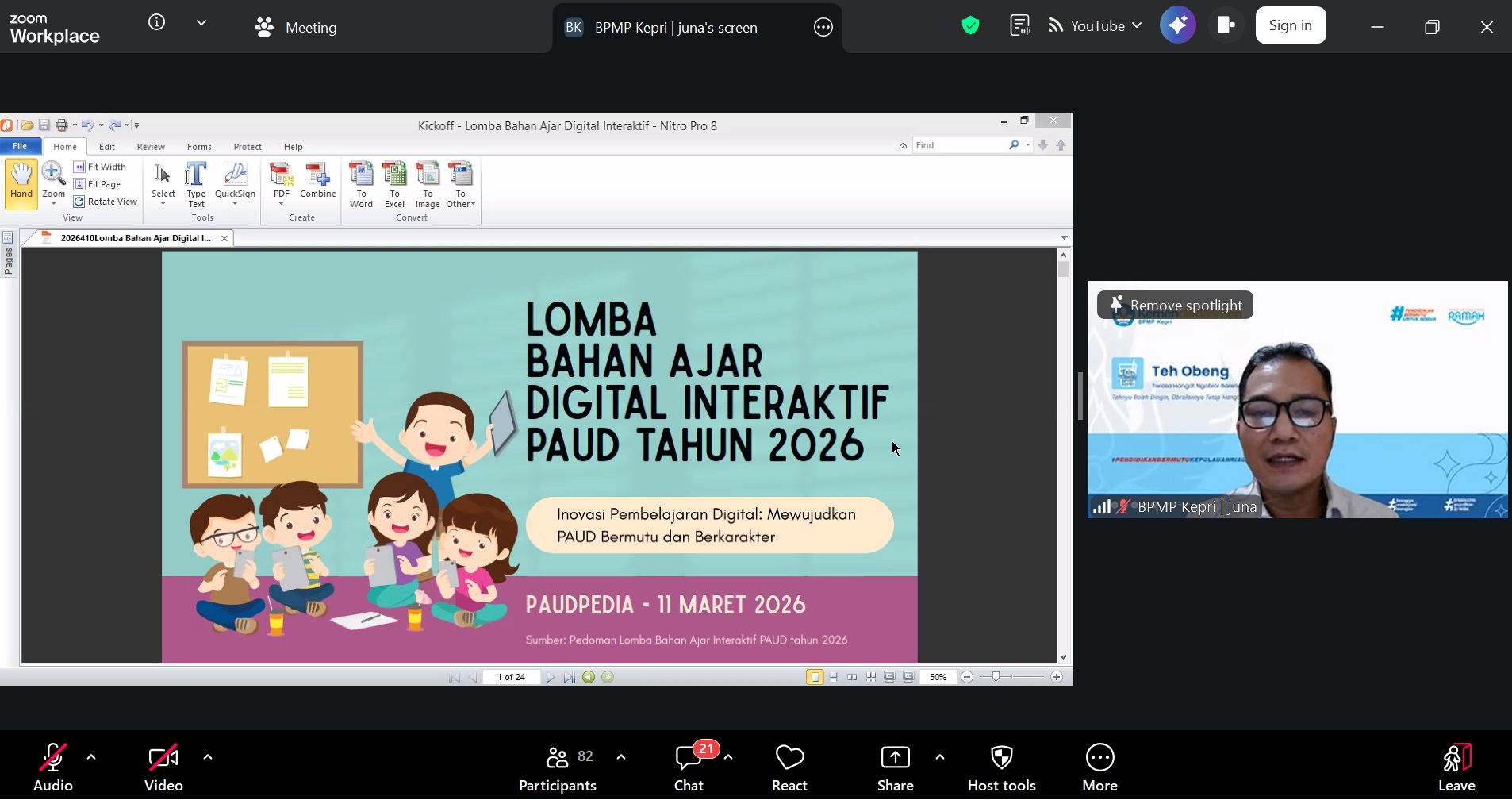Viewport: 1512px width, 800px height.
Task: Convert the document To Word
Action: tap(361, 184)
